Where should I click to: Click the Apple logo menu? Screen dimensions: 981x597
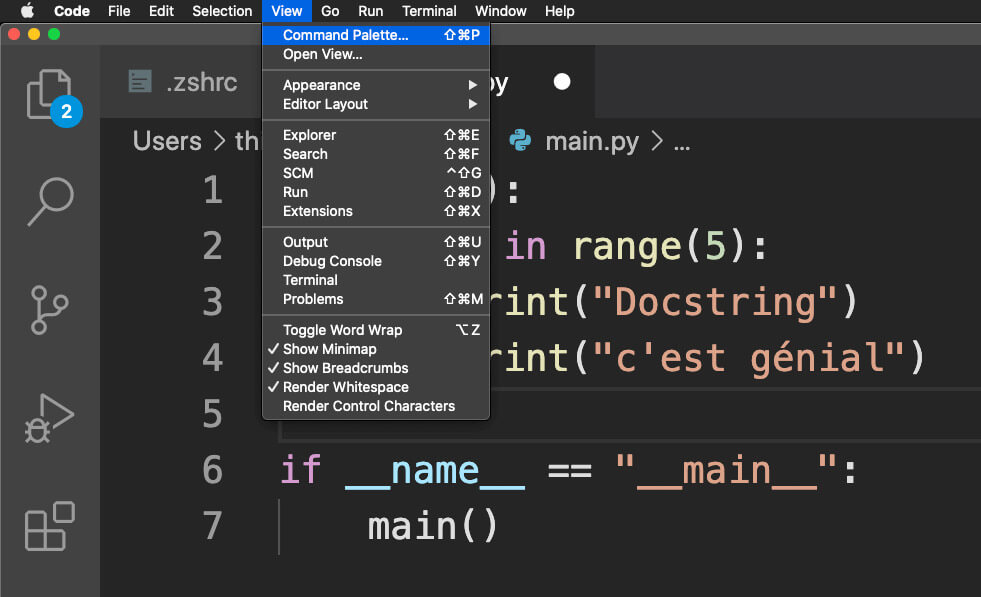click(27, 11)
